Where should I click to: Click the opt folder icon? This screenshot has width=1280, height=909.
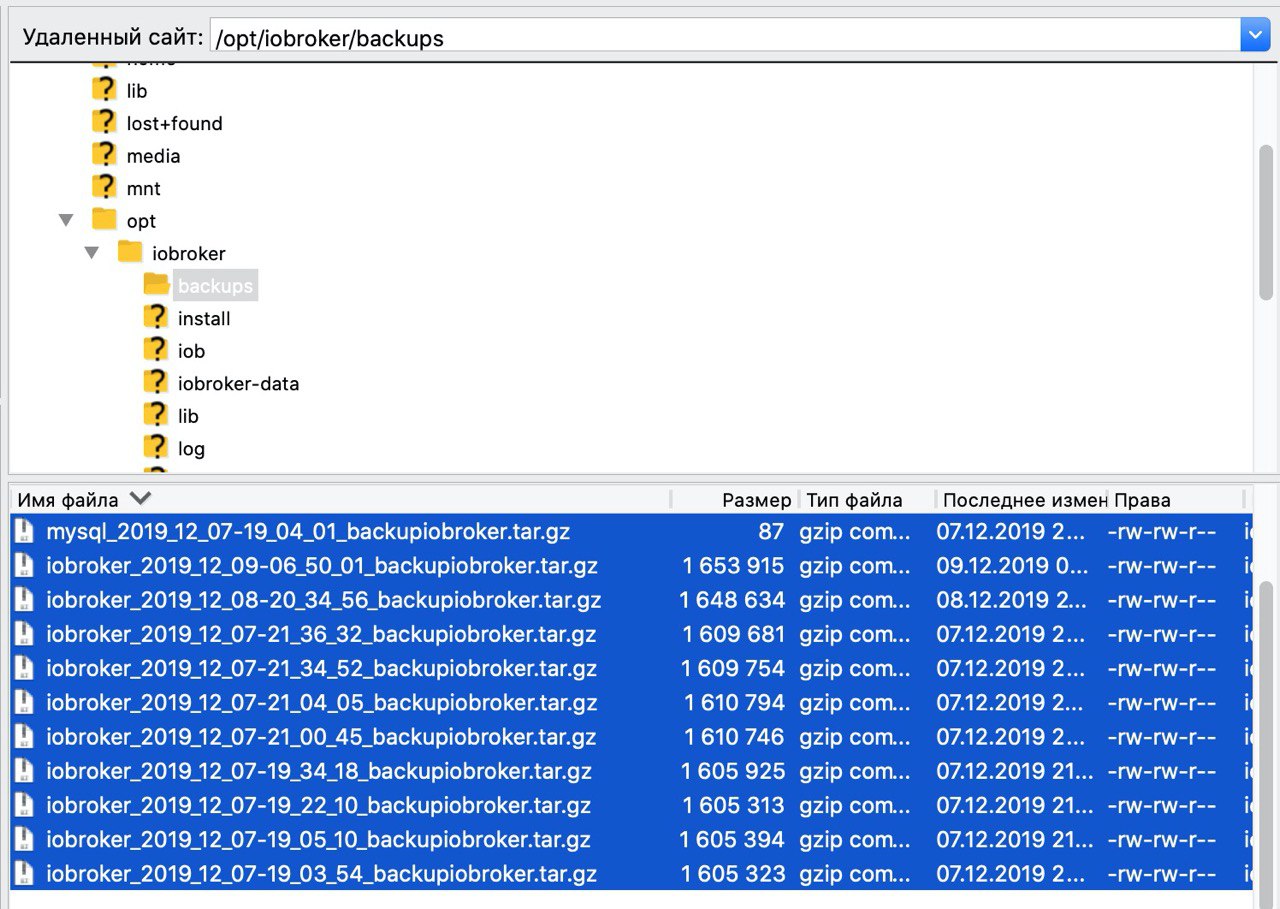(104, 219)
